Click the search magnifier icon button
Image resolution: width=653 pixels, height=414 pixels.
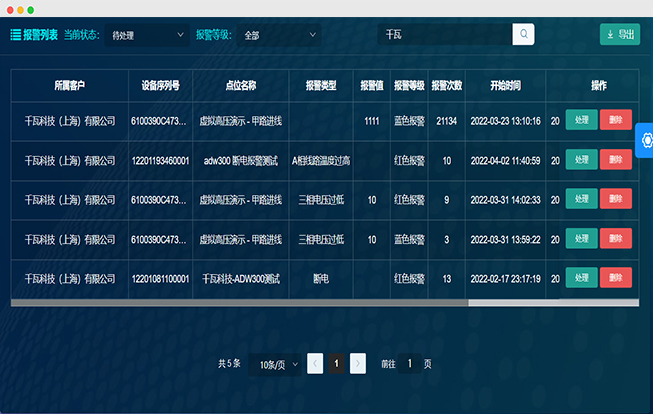coord(523,35)
